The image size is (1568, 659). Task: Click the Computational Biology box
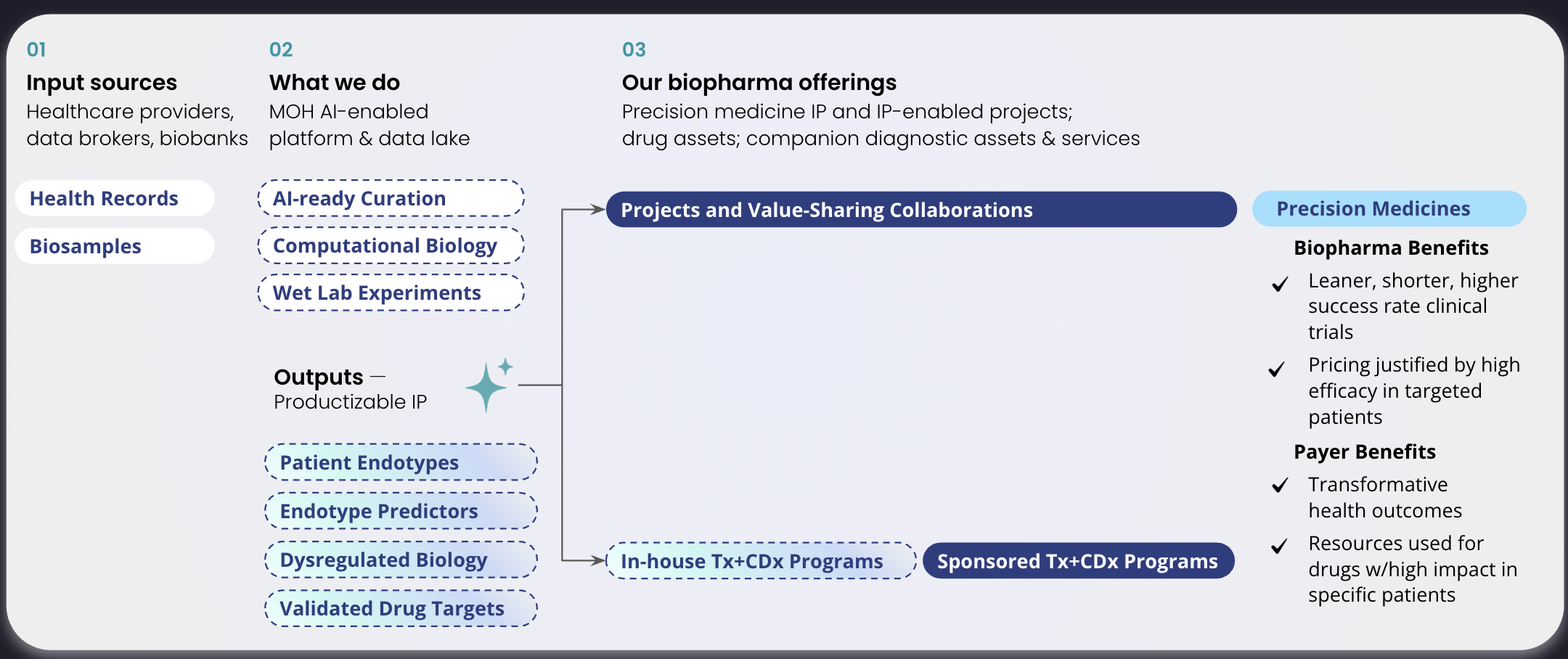click(391, 245)
